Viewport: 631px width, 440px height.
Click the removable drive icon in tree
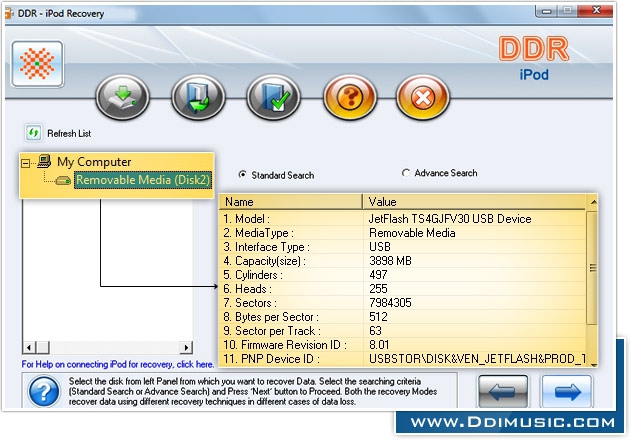tap(63, 180)
